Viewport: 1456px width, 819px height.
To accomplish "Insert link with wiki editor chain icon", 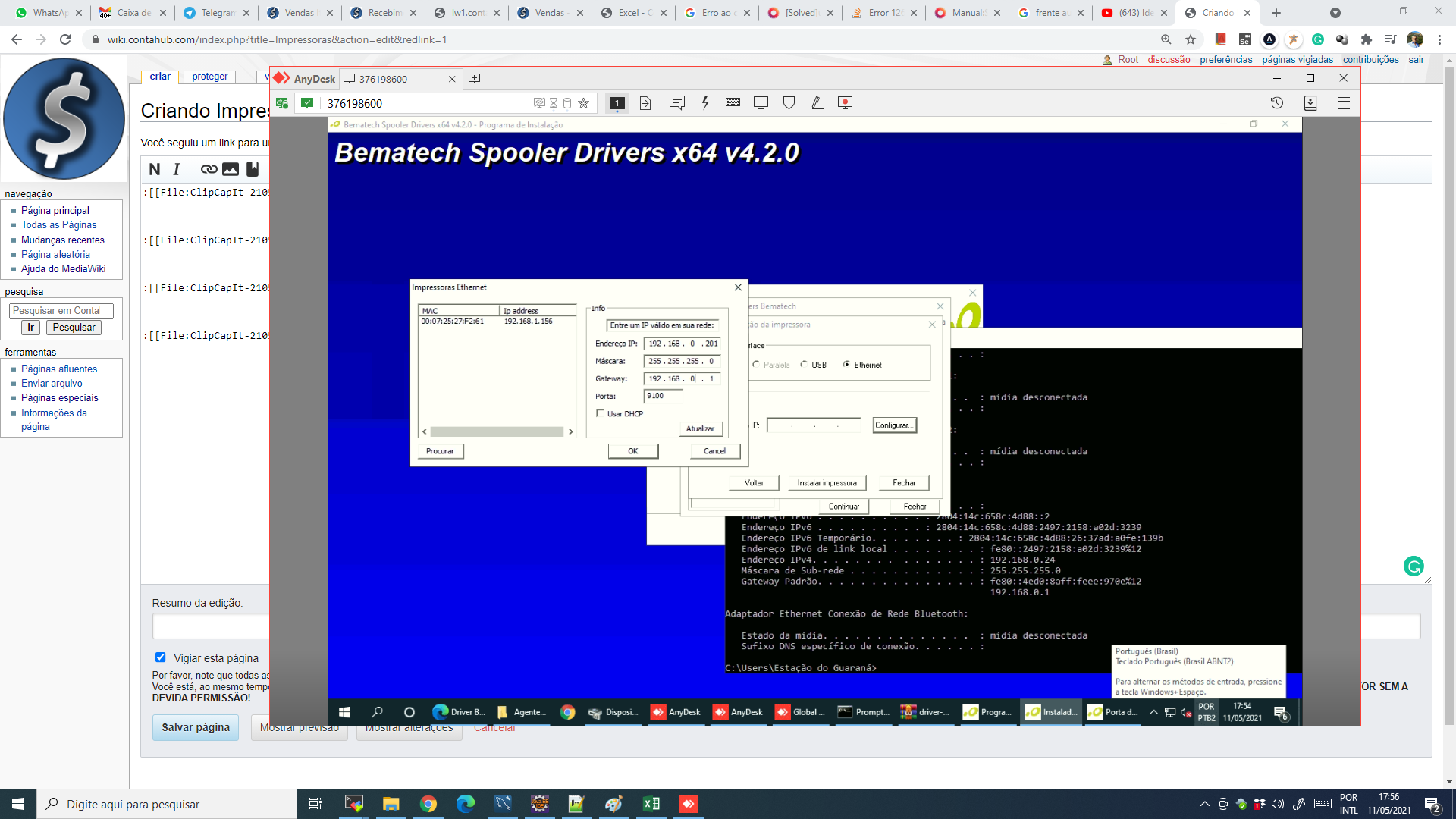I will click(209, 169).
